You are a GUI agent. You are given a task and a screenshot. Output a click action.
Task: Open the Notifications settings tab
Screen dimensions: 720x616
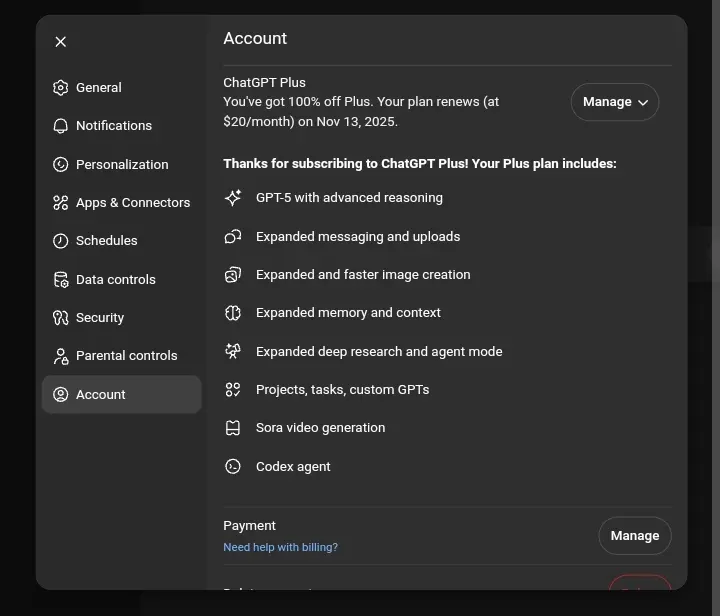[x=122, y=126]
